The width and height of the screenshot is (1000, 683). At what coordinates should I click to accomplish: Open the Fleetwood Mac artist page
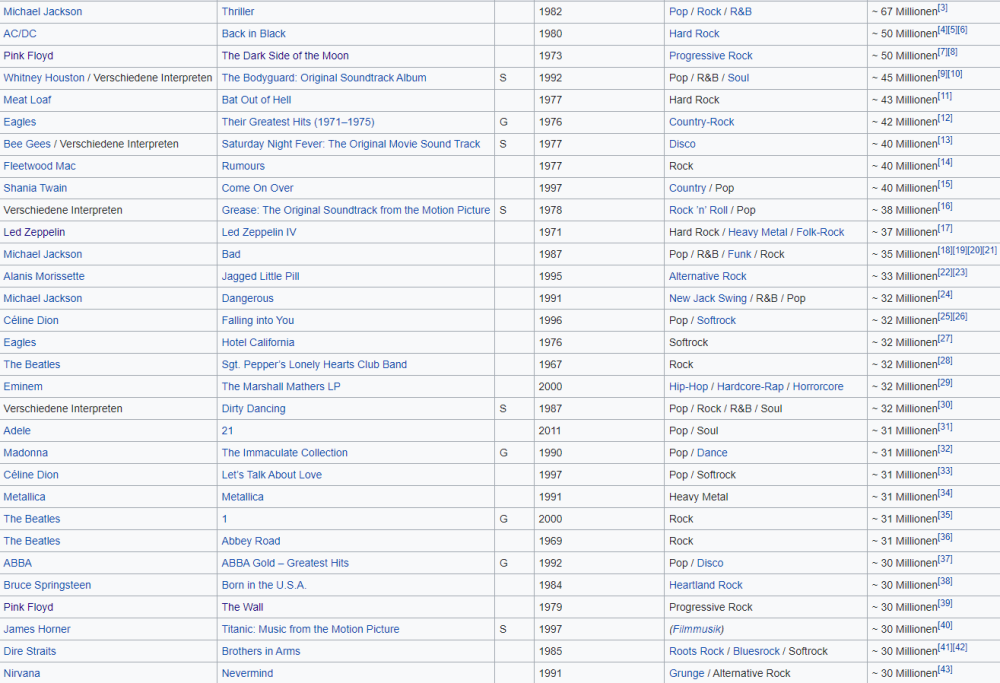(39, 166)
